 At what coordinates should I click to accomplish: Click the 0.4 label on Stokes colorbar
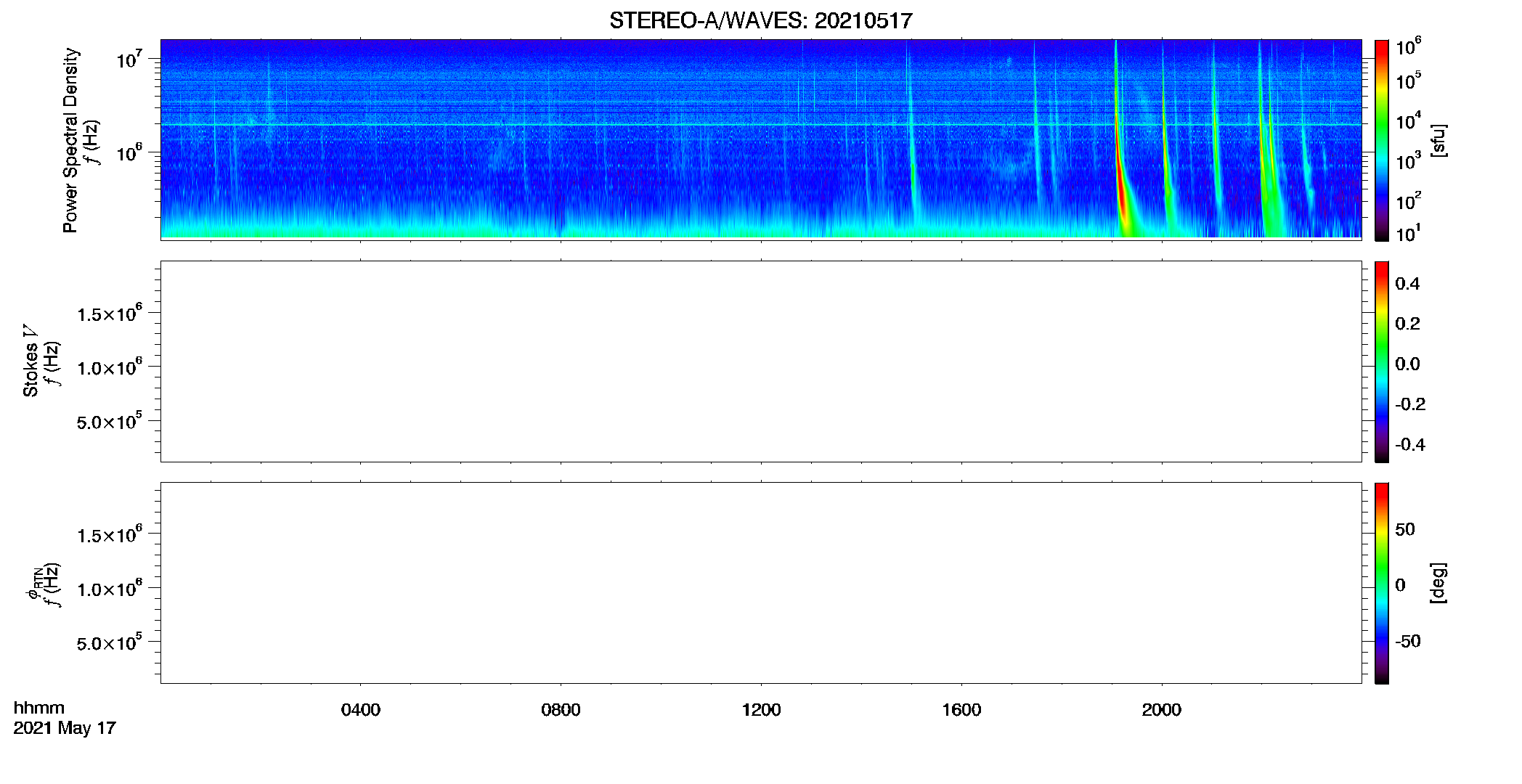(1407, 284)
